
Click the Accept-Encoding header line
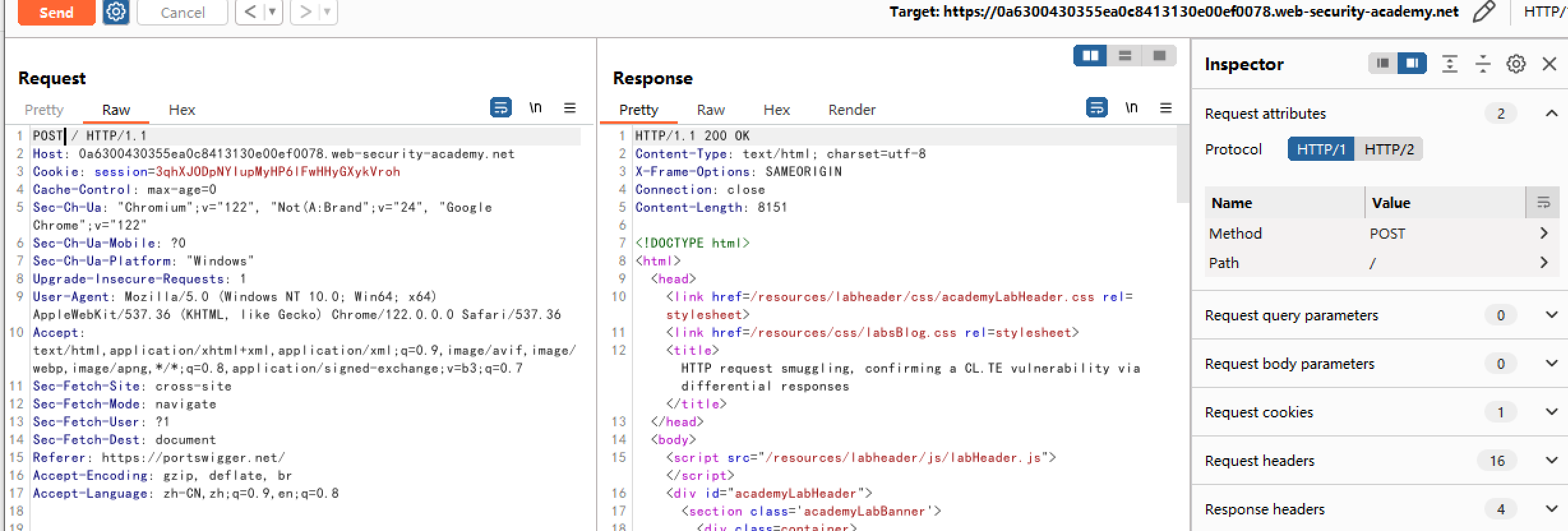coord(162,475)
